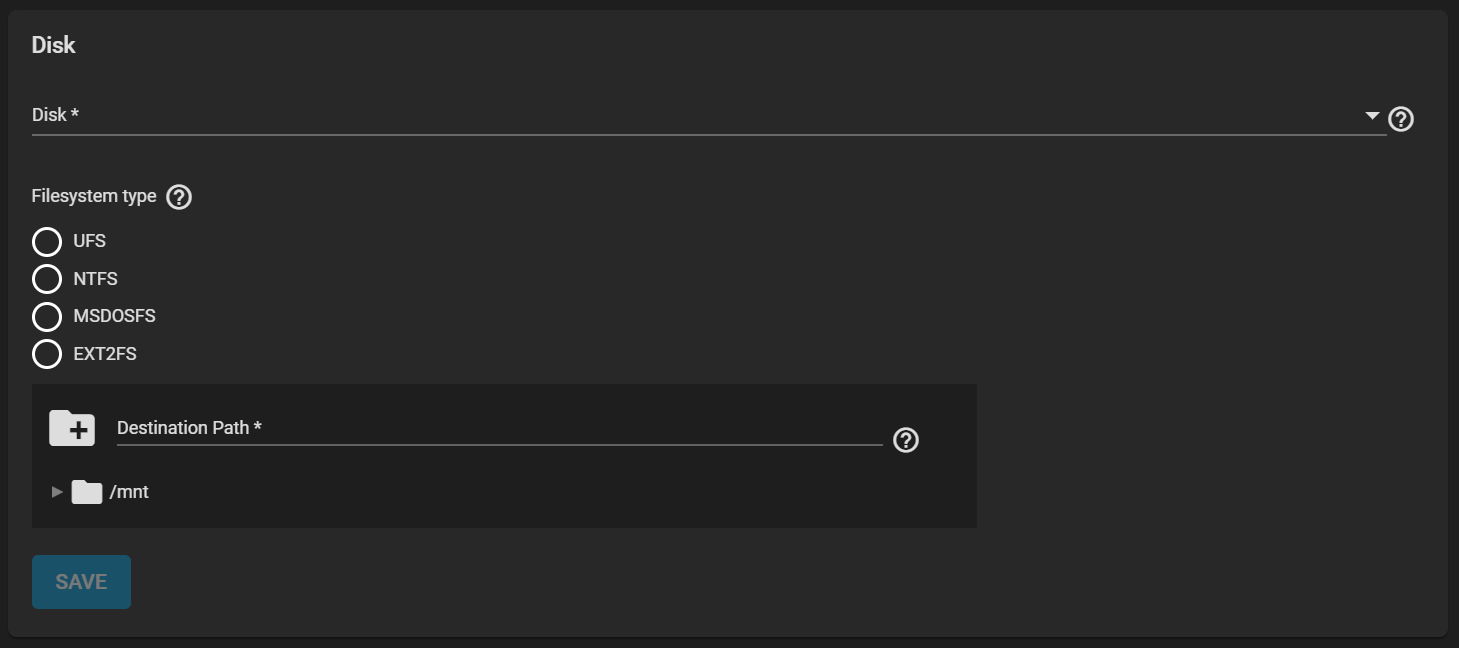Expand the /mnt tree triangle
Screen dimensions: 1459x648
[57, 492]
